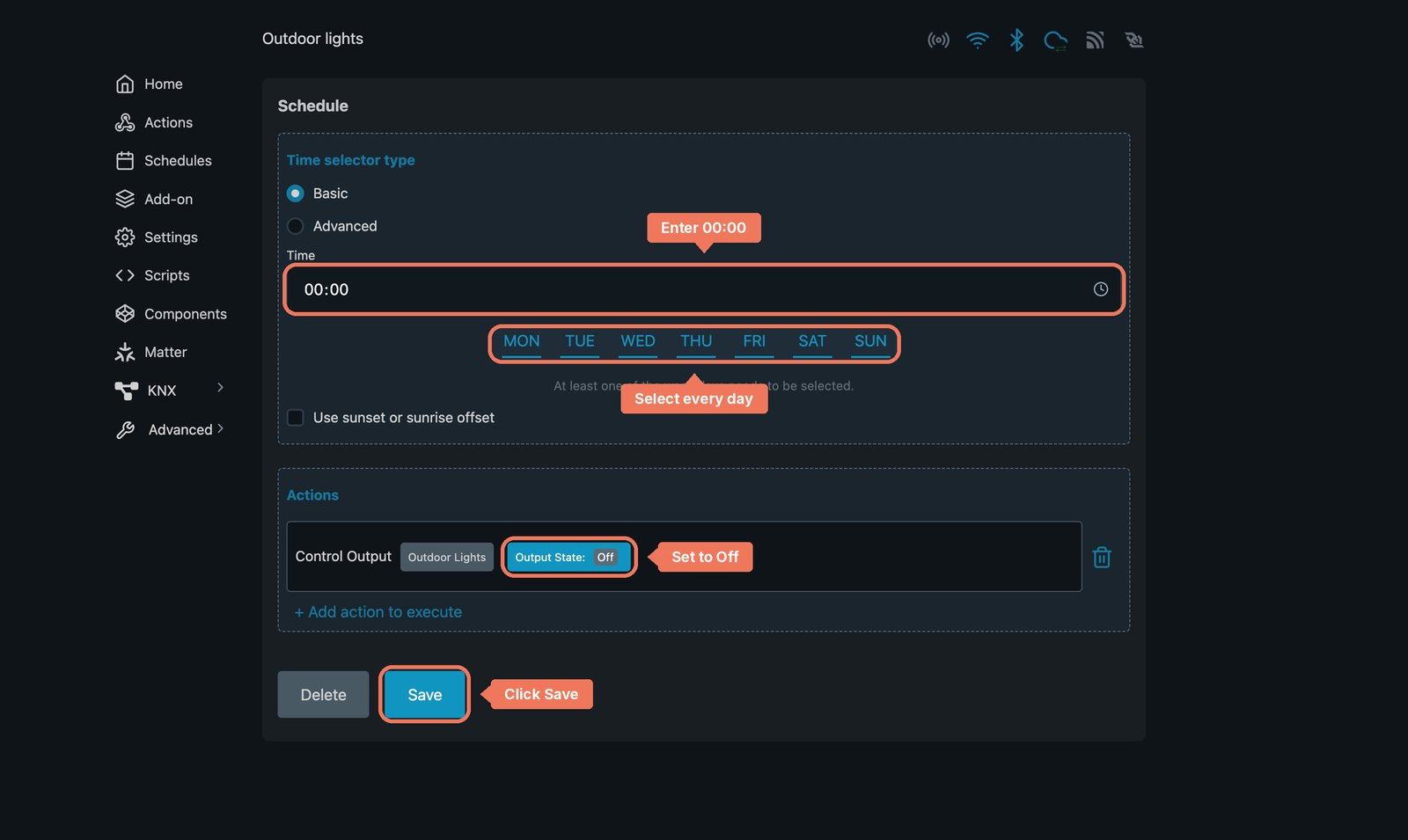Expand the Advanced sidebar chevron
Image resolution: width=1408 pixels, height=840 pixels.
point(220,428)
